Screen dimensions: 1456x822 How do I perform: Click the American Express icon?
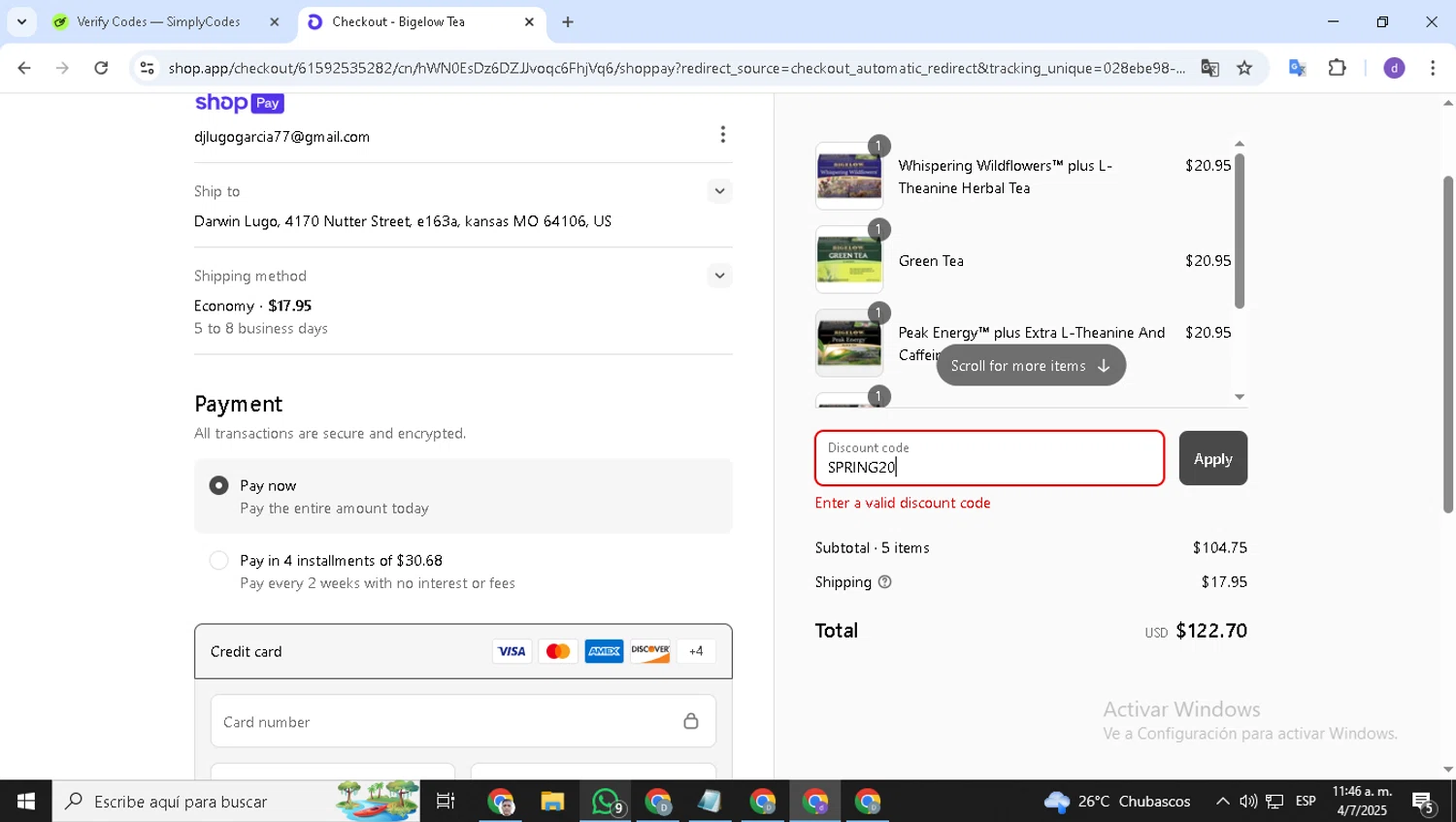(x=604, y=651)
